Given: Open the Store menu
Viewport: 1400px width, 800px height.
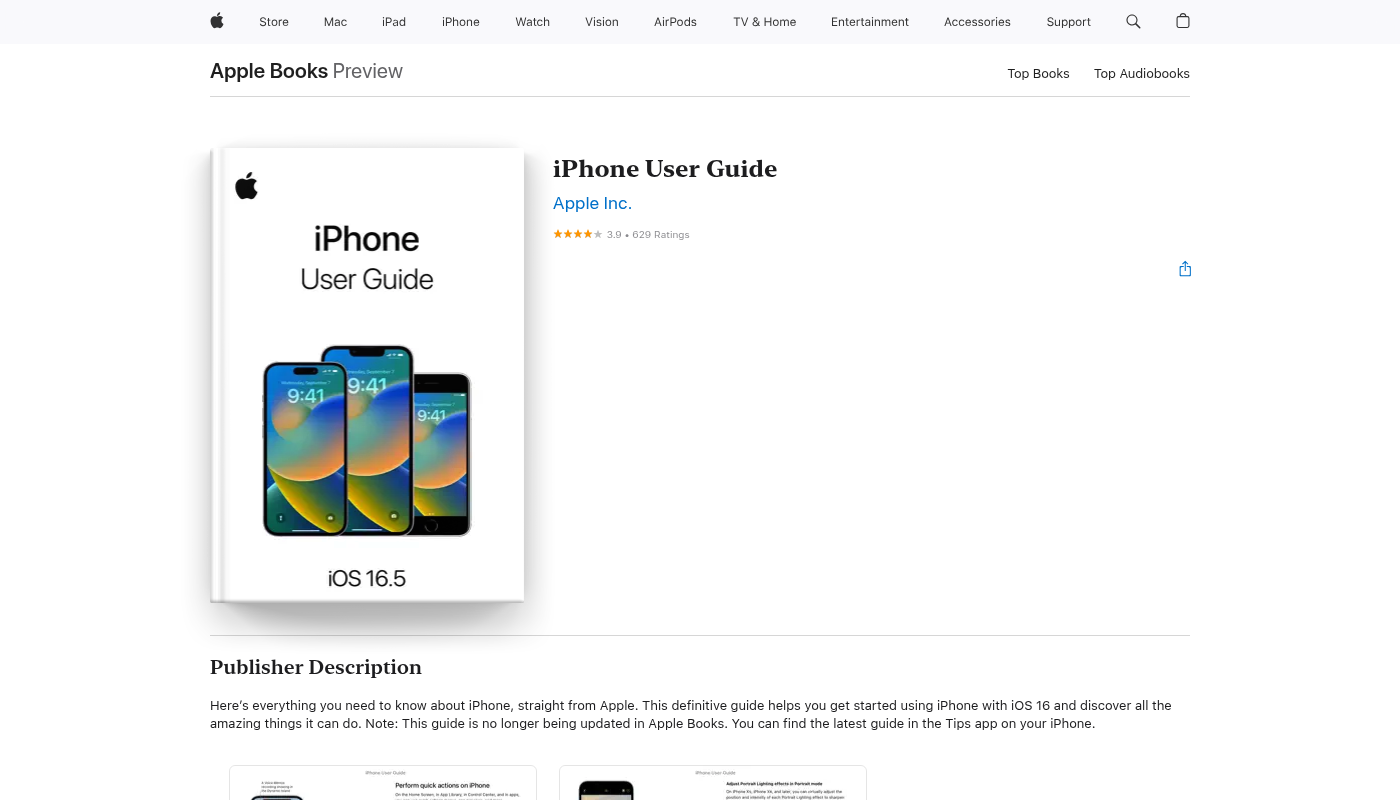Looking at the screenshot, I should [x=274, y=22].
